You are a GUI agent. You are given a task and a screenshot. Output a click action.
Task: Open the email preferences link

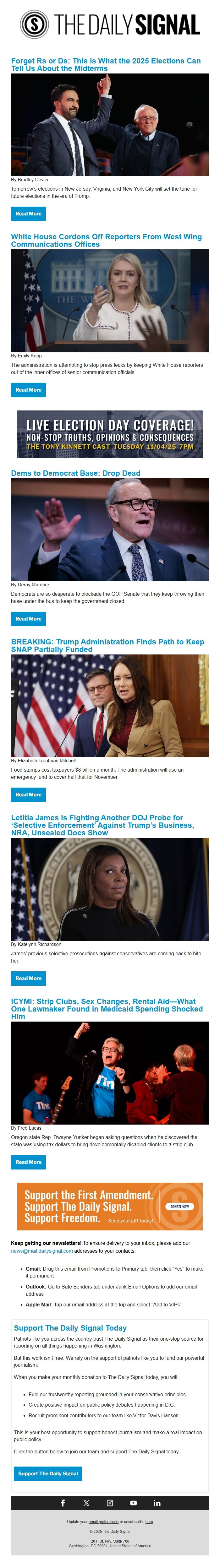(104, 1521)
